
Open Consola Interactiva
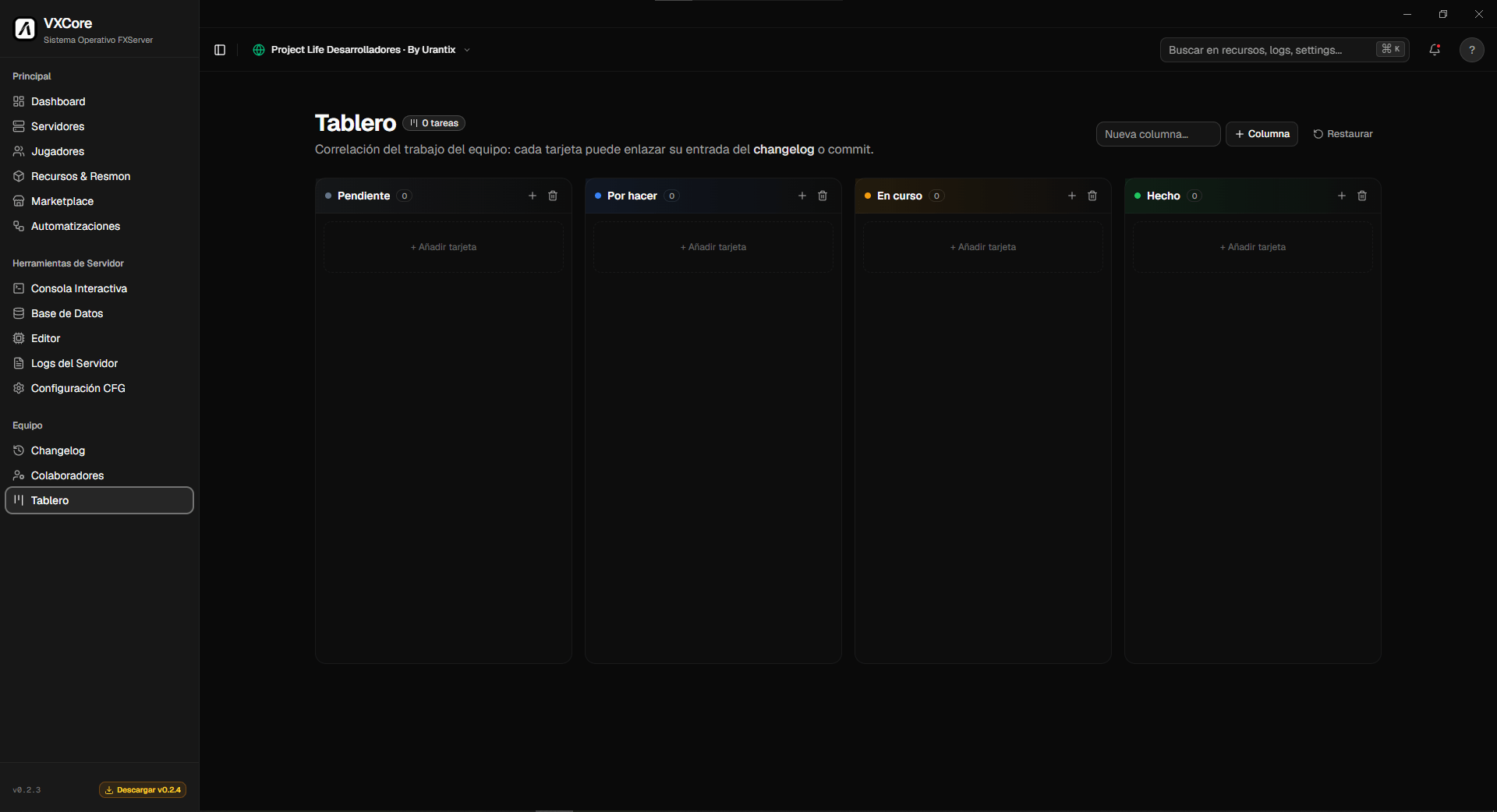(99, 288)
